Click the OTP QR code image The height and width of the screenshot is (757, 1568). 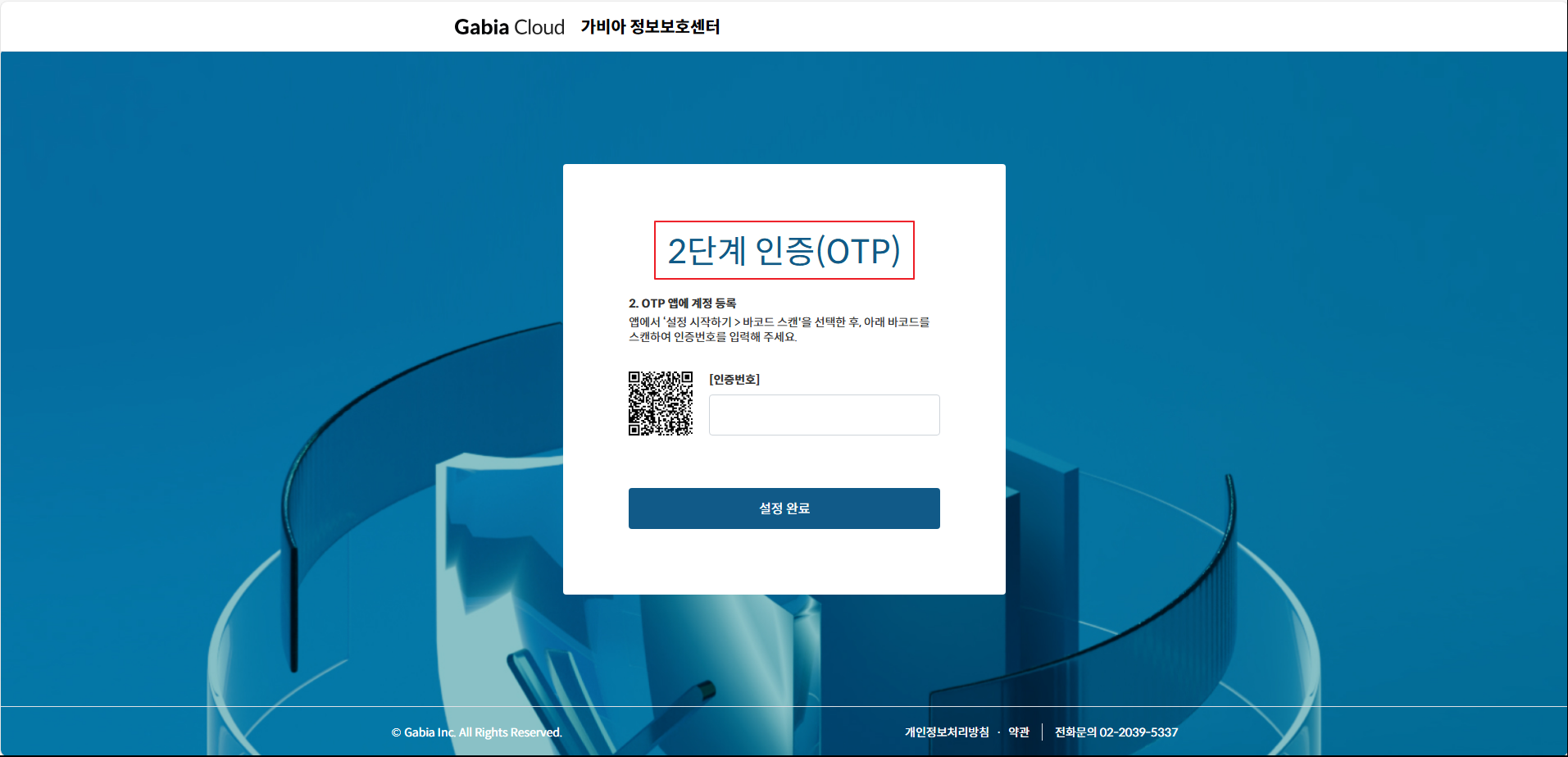pyautogui.click(x=661, y=404)
